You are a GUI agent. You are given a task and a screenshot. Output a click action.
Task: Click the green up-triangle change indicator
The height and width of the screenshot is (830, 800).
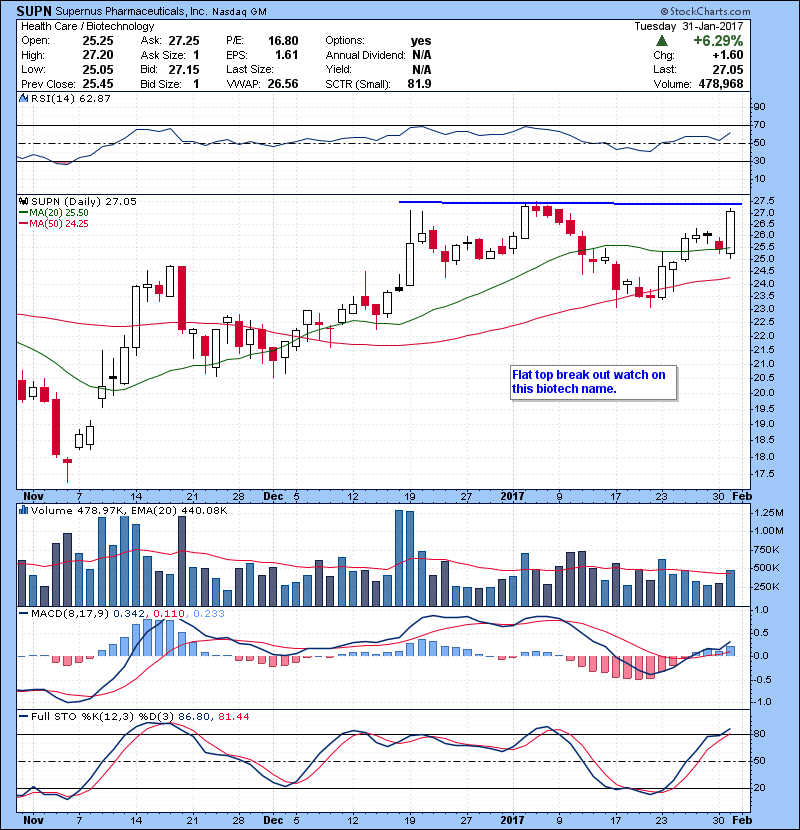[x=661, y=41]
